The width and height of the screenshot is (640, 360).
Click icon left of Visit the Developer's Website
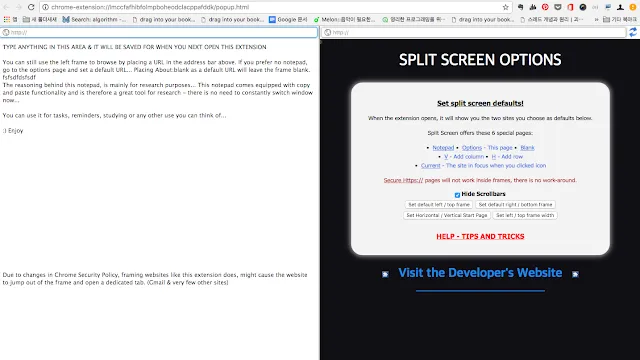(x=385, y=274)
